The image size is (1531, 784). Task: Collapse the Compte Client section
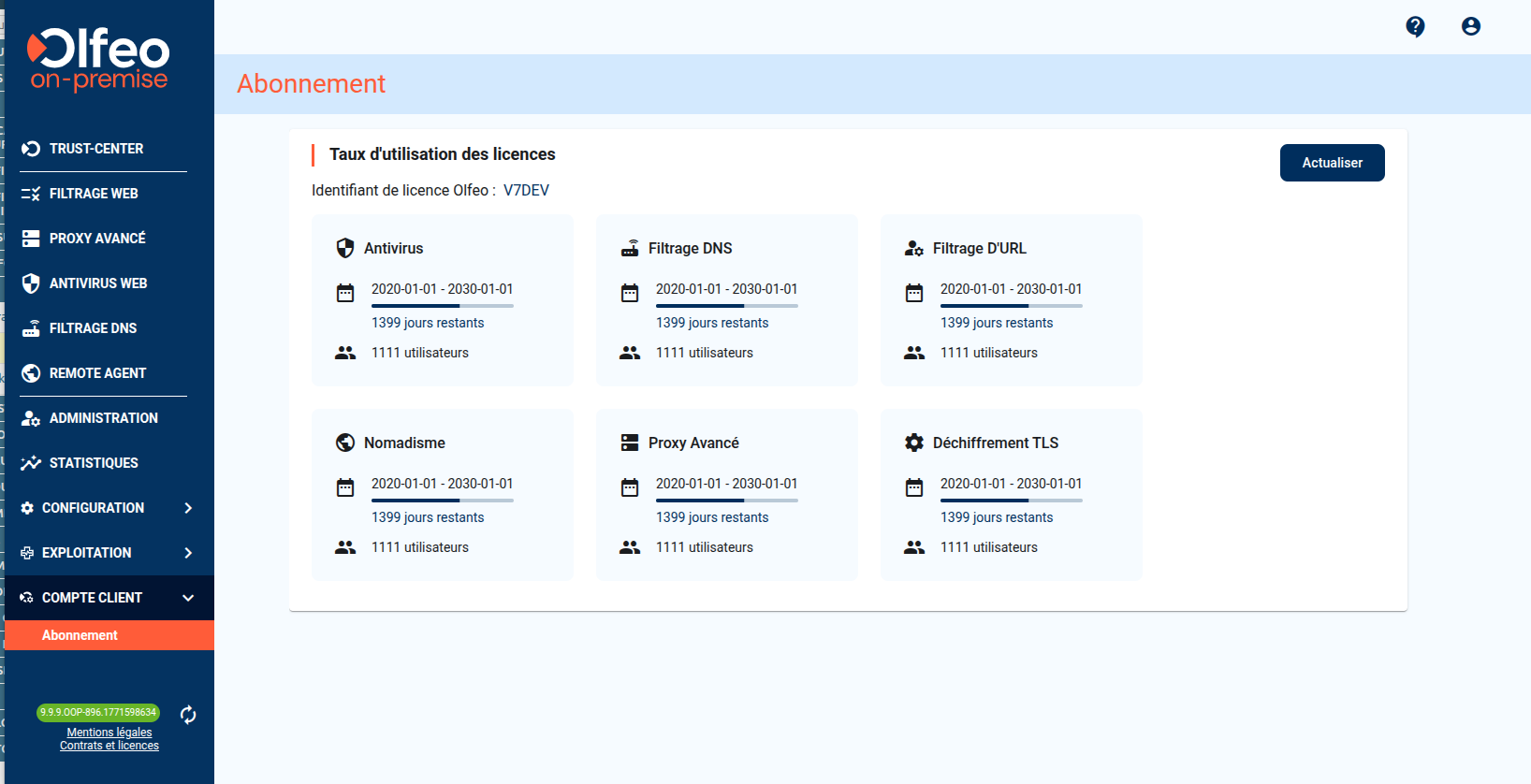click(x=188, y=598)
